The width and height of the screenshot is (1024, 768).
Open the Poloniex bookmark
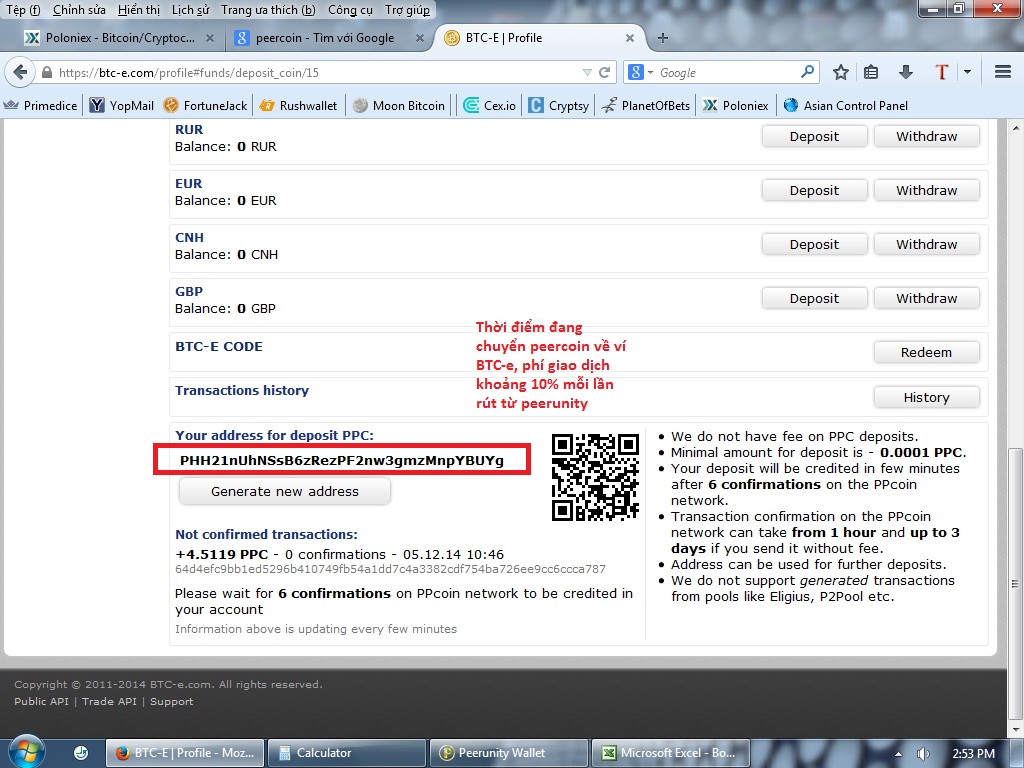click(735, 105)
